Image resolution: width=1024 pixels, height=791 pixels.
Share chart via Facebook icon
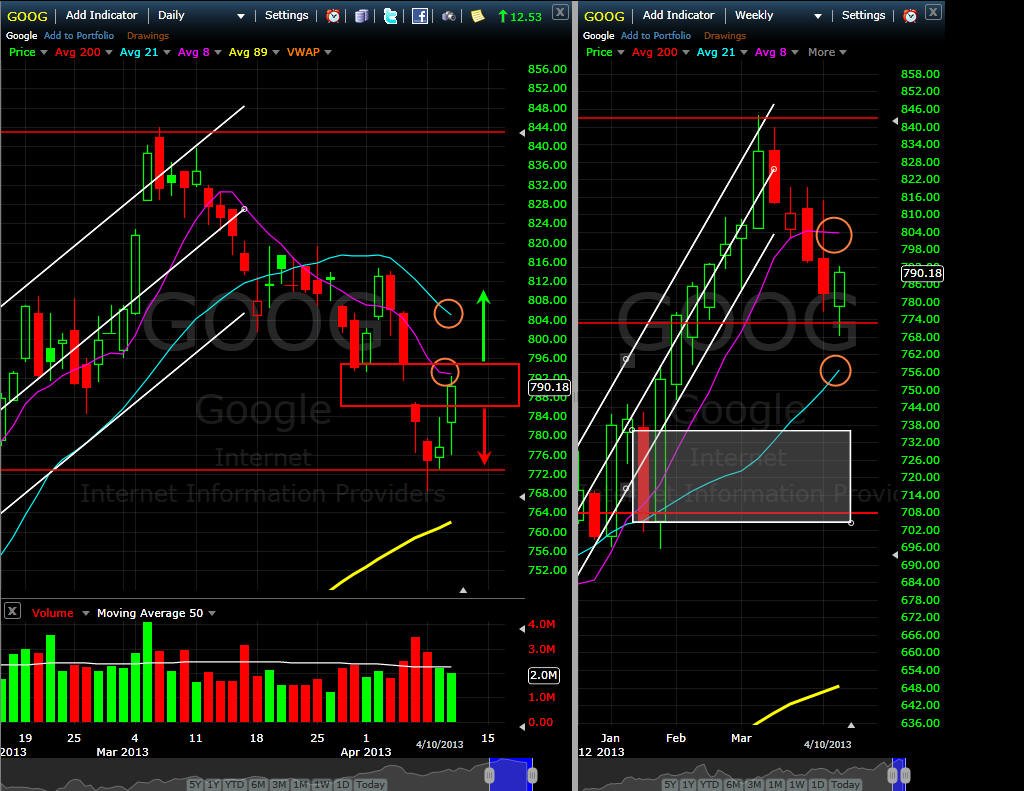coord(420,16)
